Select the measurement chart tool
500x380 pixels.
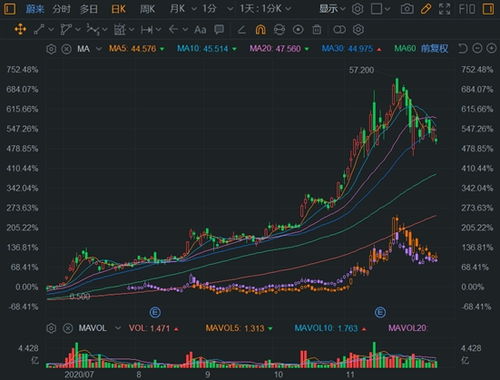click(x=120, y=30)
